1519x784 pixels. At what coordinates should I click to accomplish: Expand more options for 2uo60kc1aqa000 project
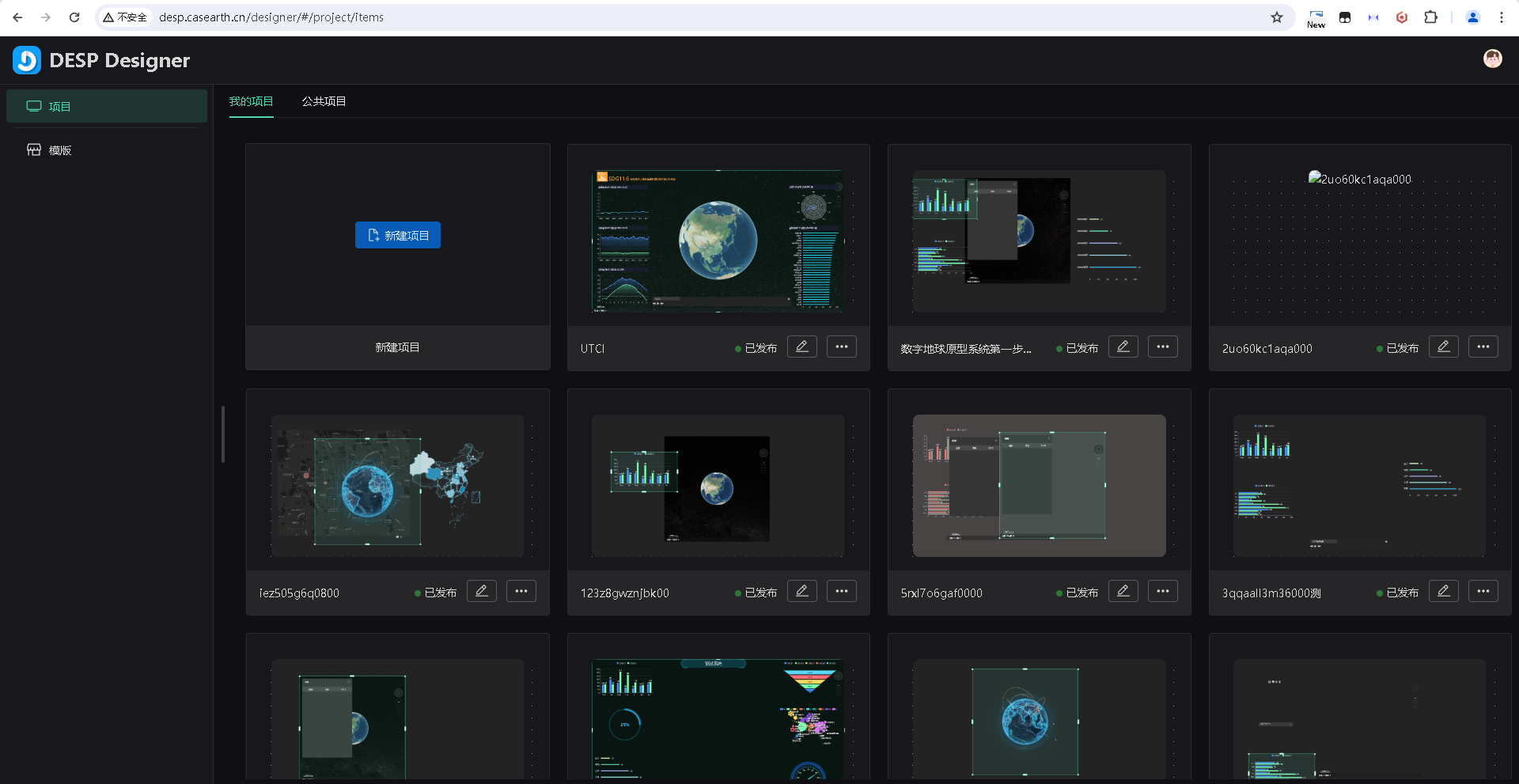(1483, 347)
